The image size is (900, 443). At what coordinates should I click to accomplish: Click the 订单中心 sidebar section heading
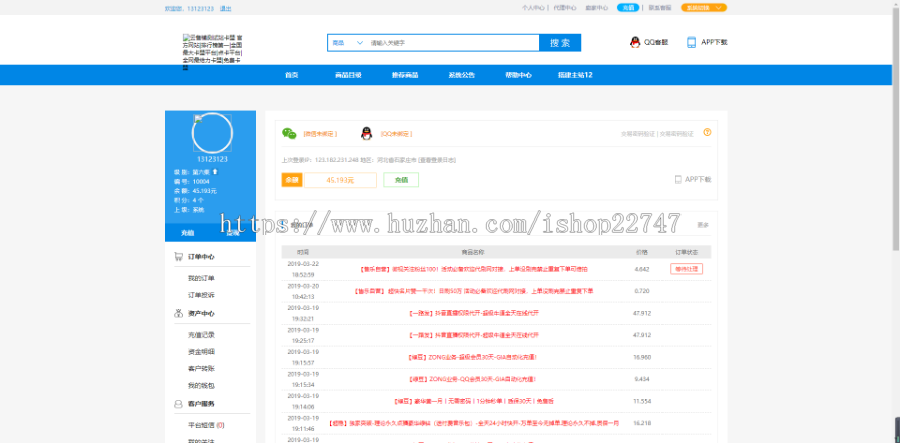pos(201,257)
